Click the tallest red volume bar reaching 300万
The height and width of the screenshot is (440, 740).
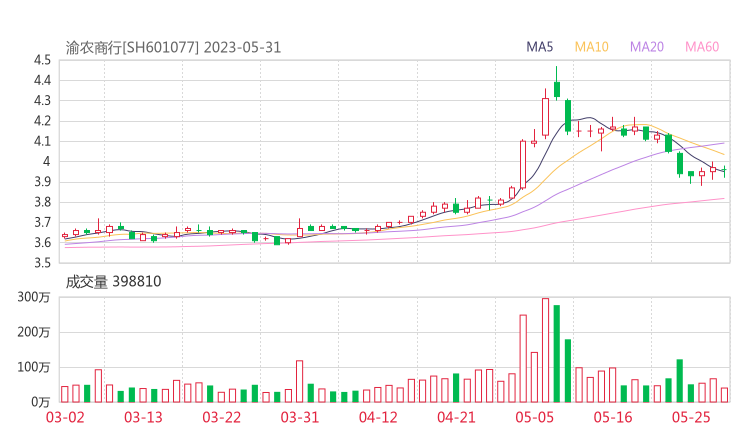point(546,350)
